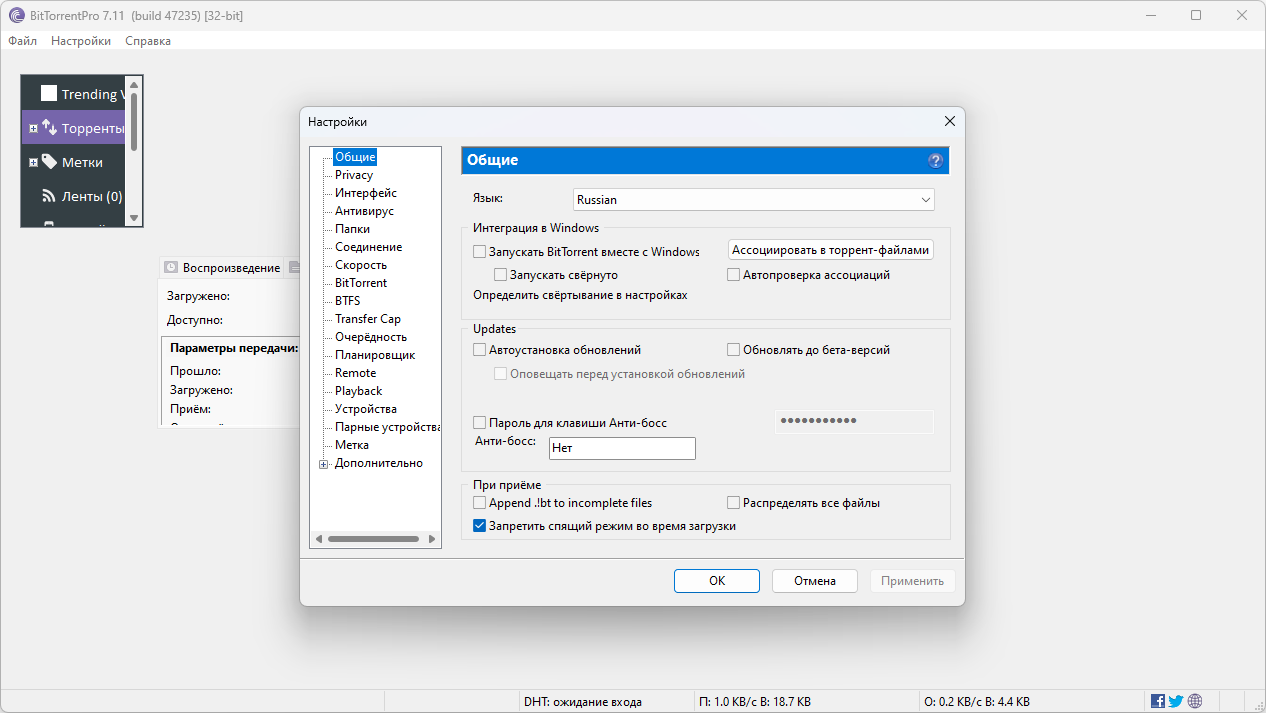Select Remote in settings tree
This screenshot has width=1266, height=713.
click(x=356, y=373)
